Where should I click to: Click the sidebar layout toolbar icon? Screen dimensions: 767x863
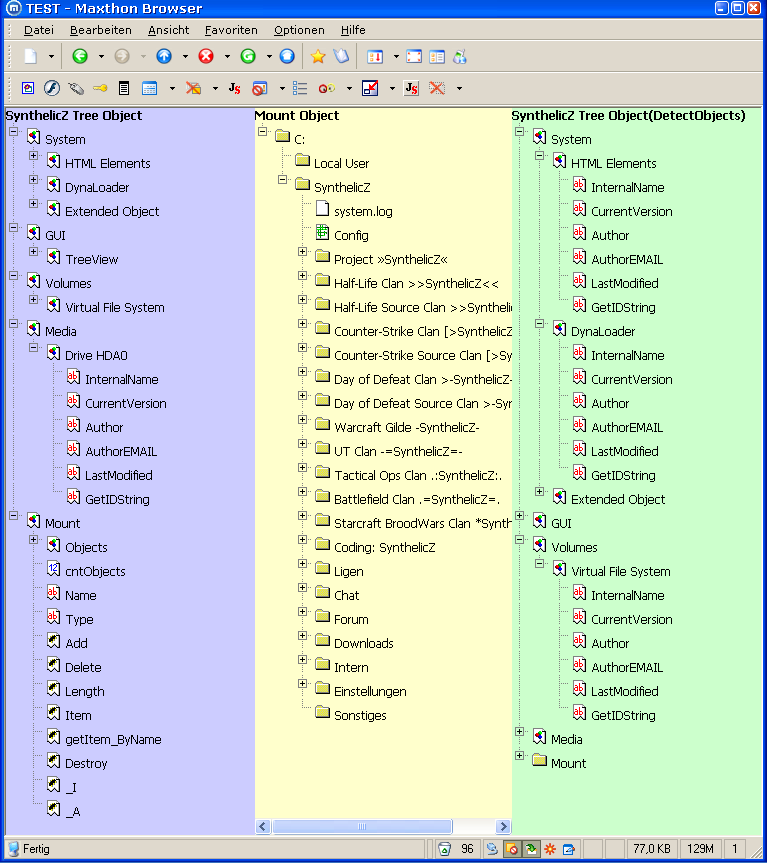pyautogui.click(x=437, y=56)
